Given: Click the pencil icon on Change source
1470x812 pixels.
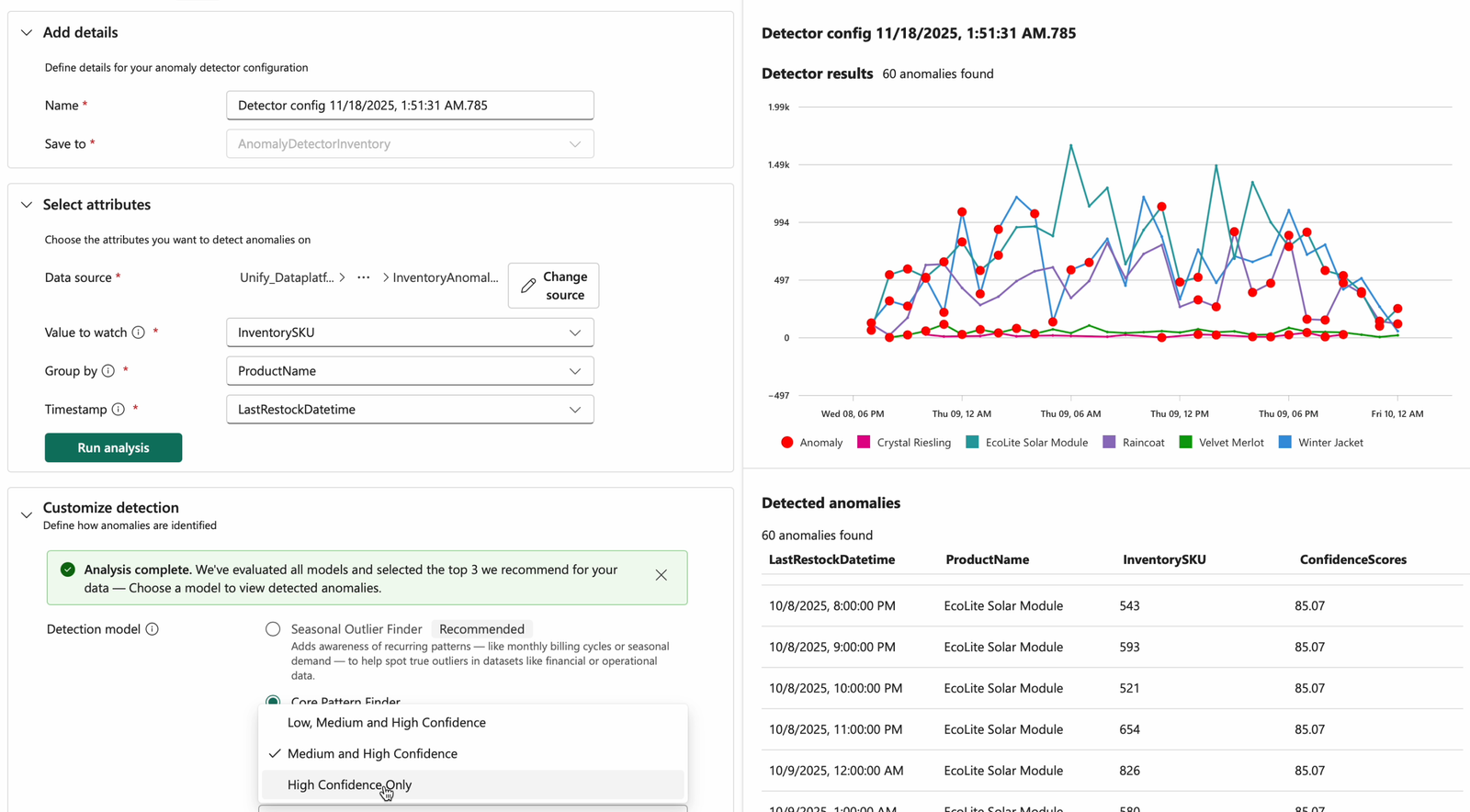Looking at the screenshot, I should click(x=528, y=286).
